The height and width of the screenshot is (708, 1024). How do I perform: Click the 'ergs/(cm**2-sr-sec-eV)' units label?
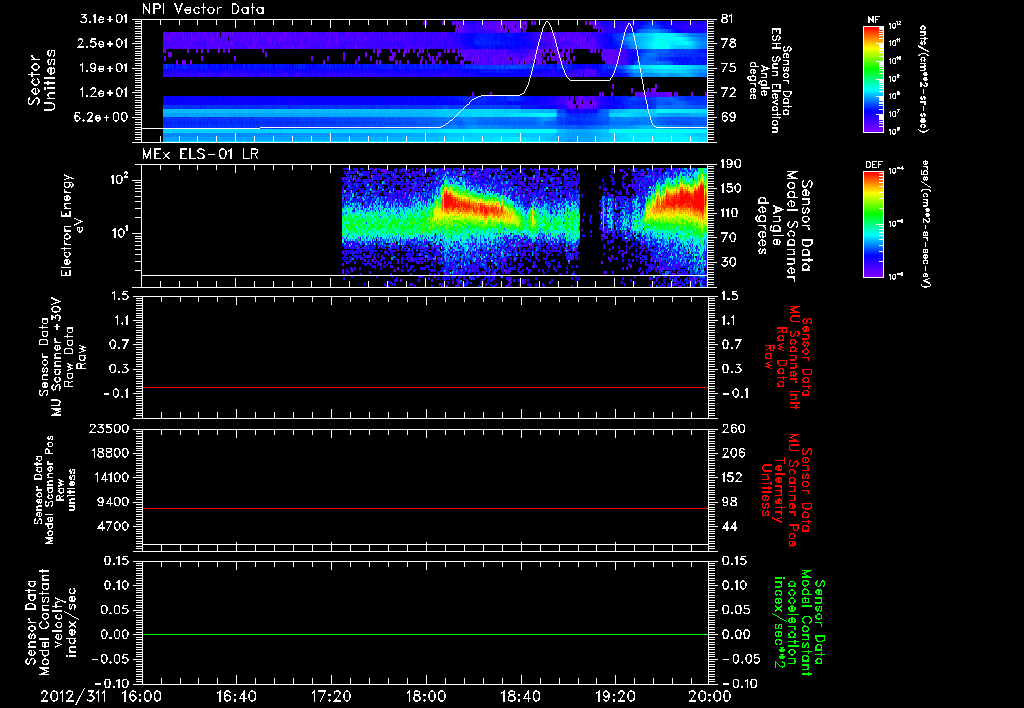point(926,223)
